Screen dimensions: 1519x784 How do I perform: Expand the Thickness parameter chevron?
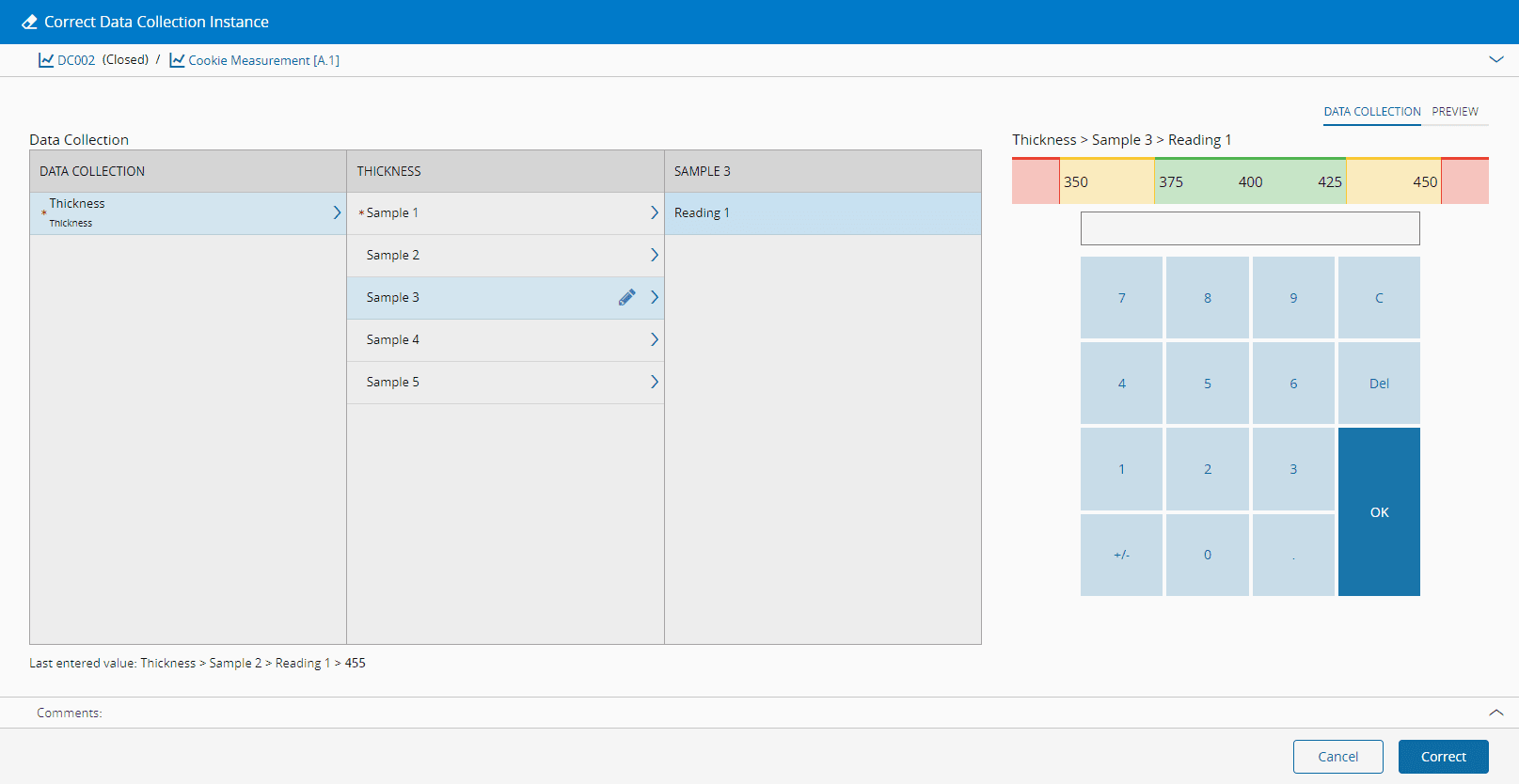point(337,213)
